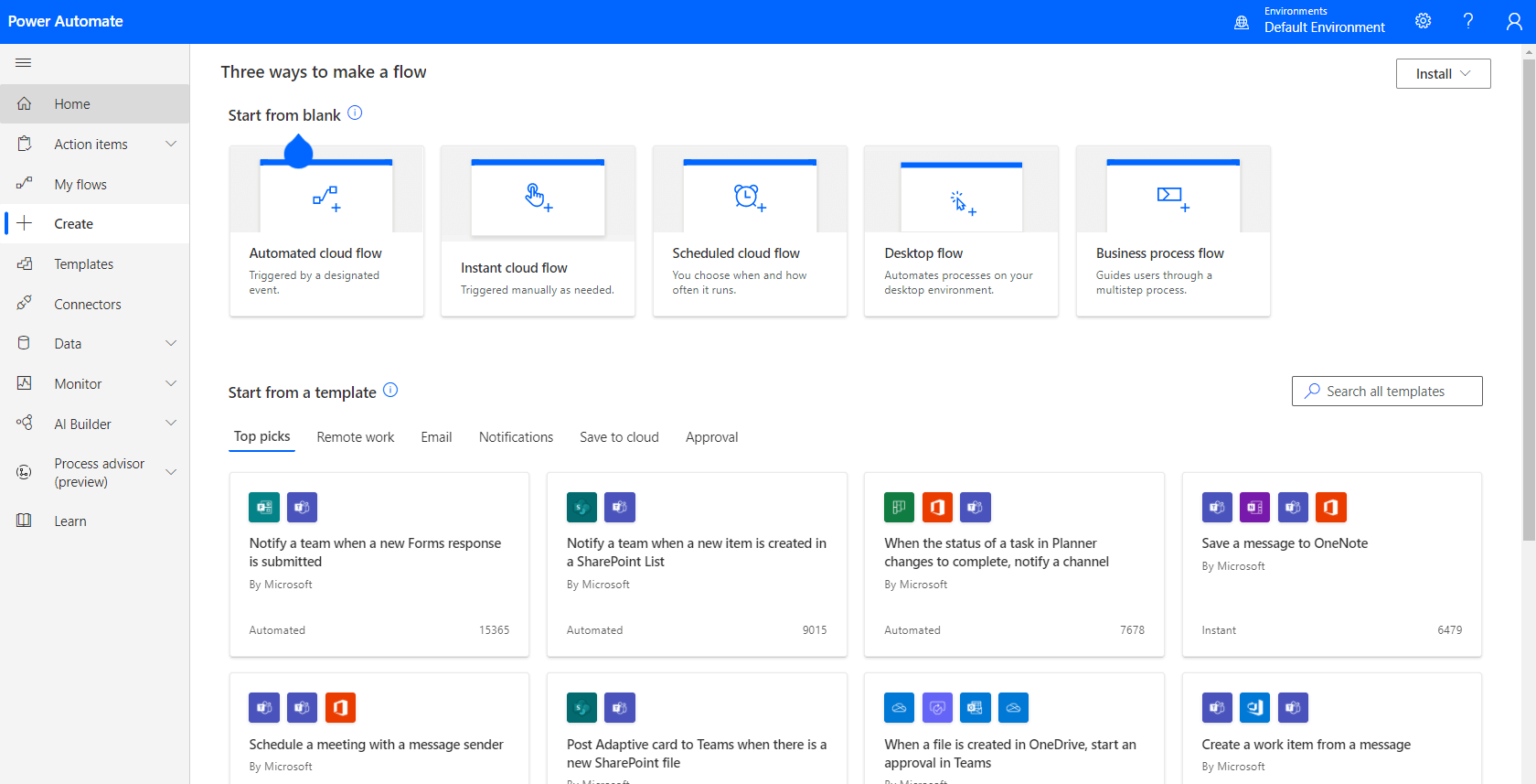Choose the Desktop flow card title
1536x784 pixels.
tap(924, 253)
